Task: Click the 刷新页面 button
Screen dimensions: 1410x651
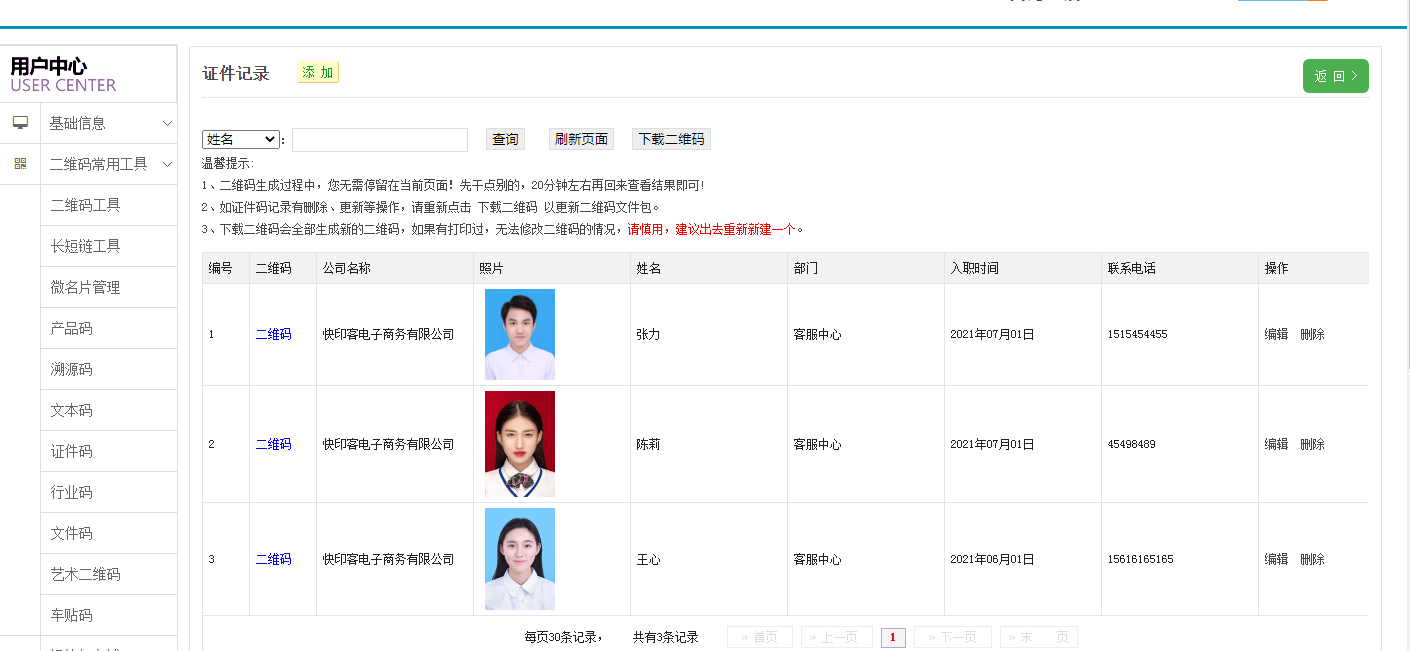Action: tap(581, 139)
